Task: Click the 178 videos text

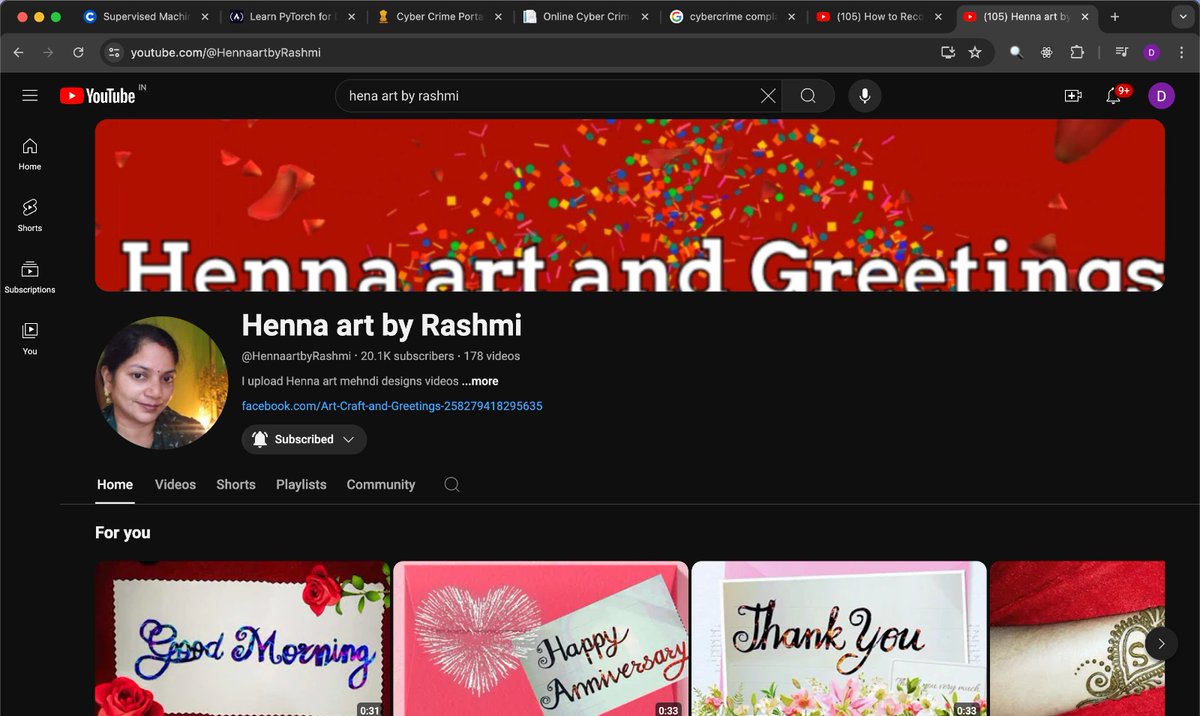Action: tap(492, 356)
